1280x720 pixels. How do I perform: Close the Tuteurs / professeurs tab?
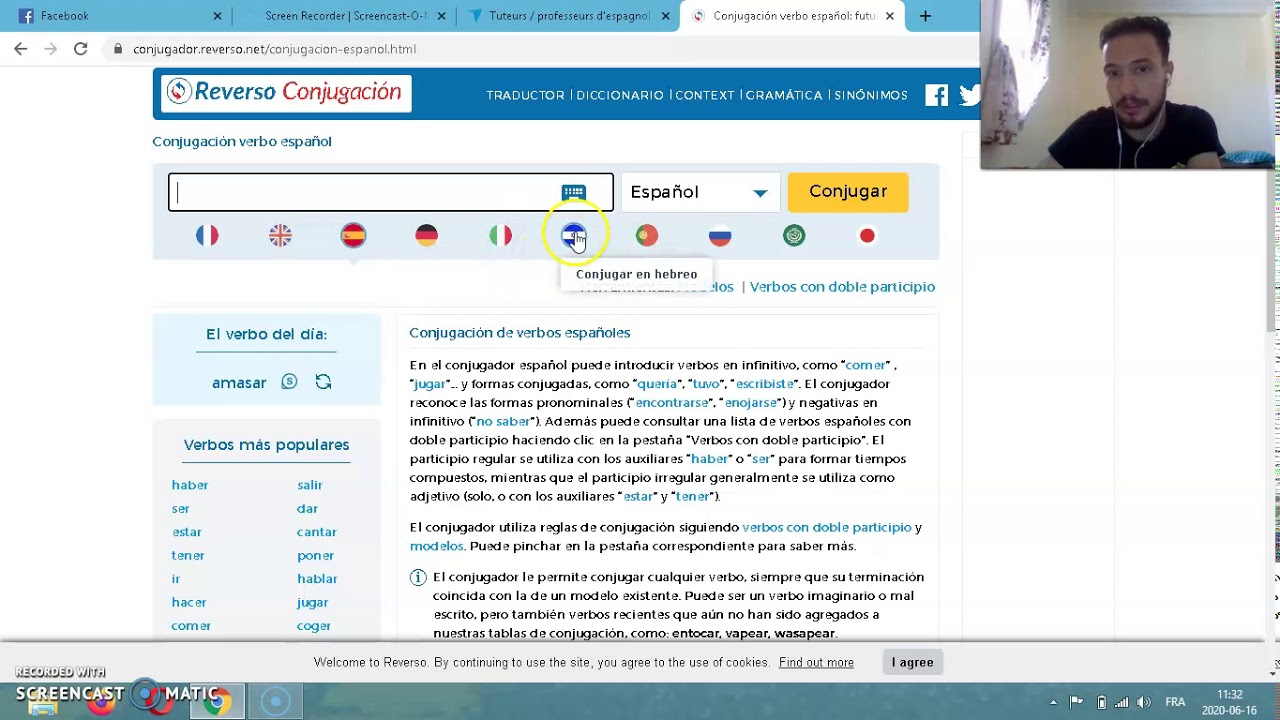(665, 16)
